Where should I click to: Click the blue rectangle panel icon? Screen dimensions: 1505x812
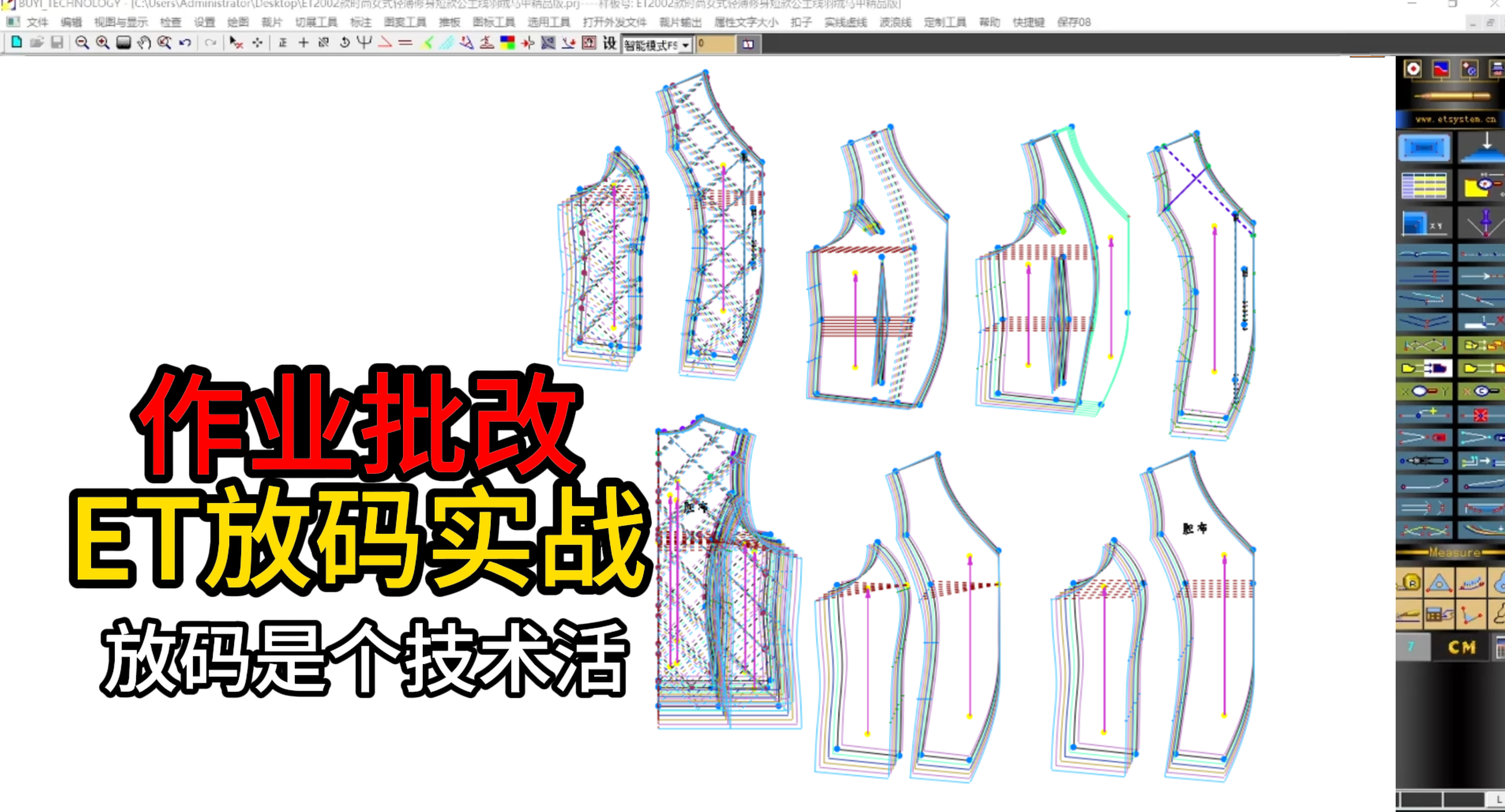click(x=1424, y=147)
